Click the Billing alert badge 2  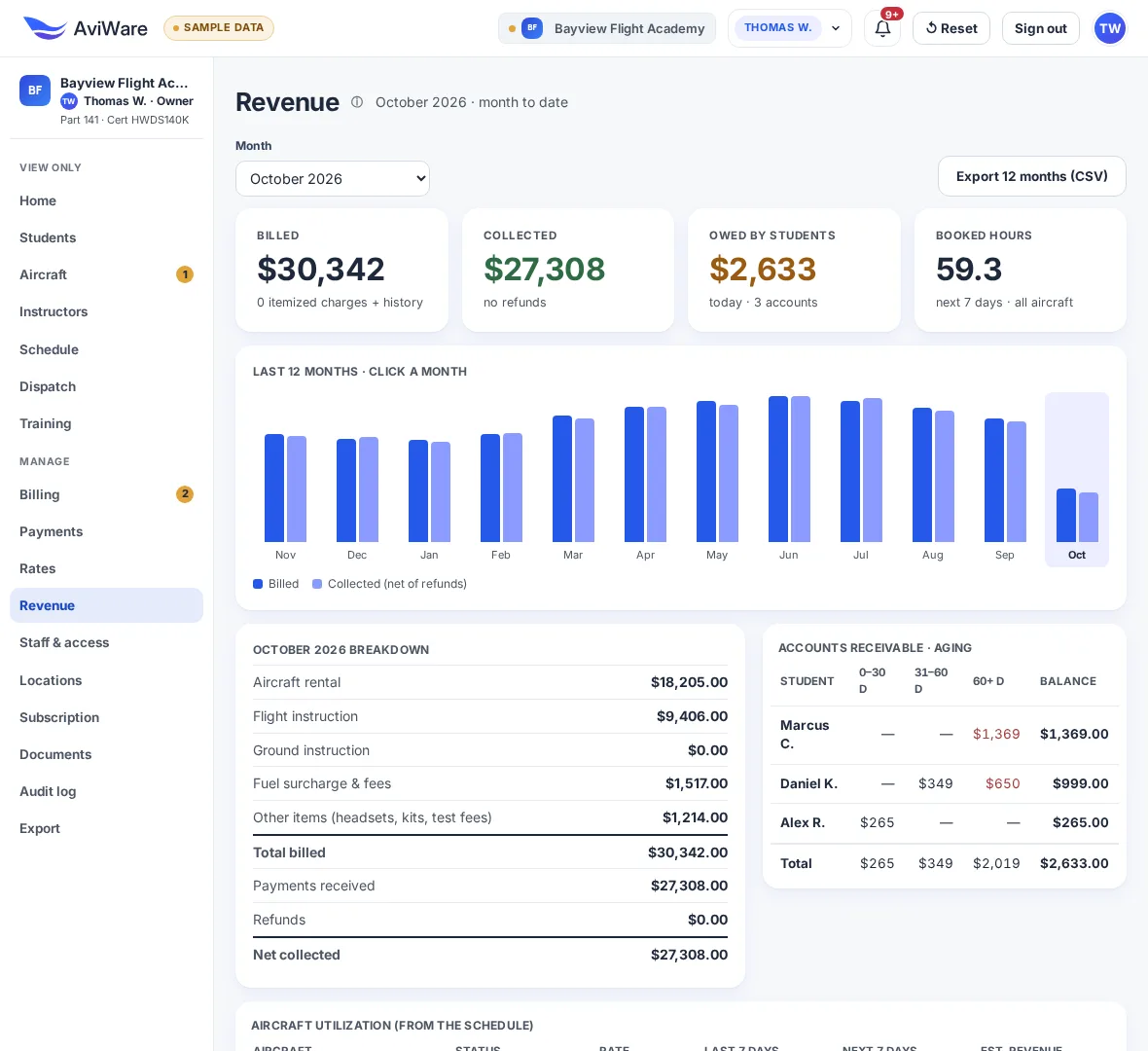pyautogui.click(x=185, y=494)
